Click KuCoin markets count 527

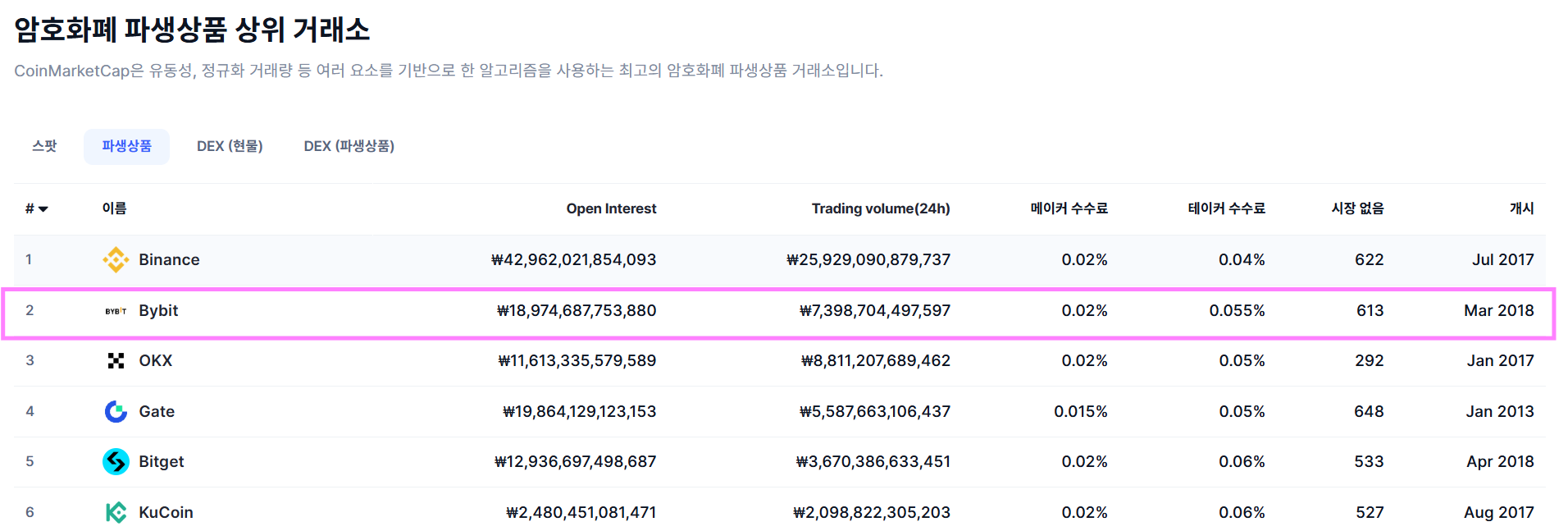click(x=1370, y=513)
